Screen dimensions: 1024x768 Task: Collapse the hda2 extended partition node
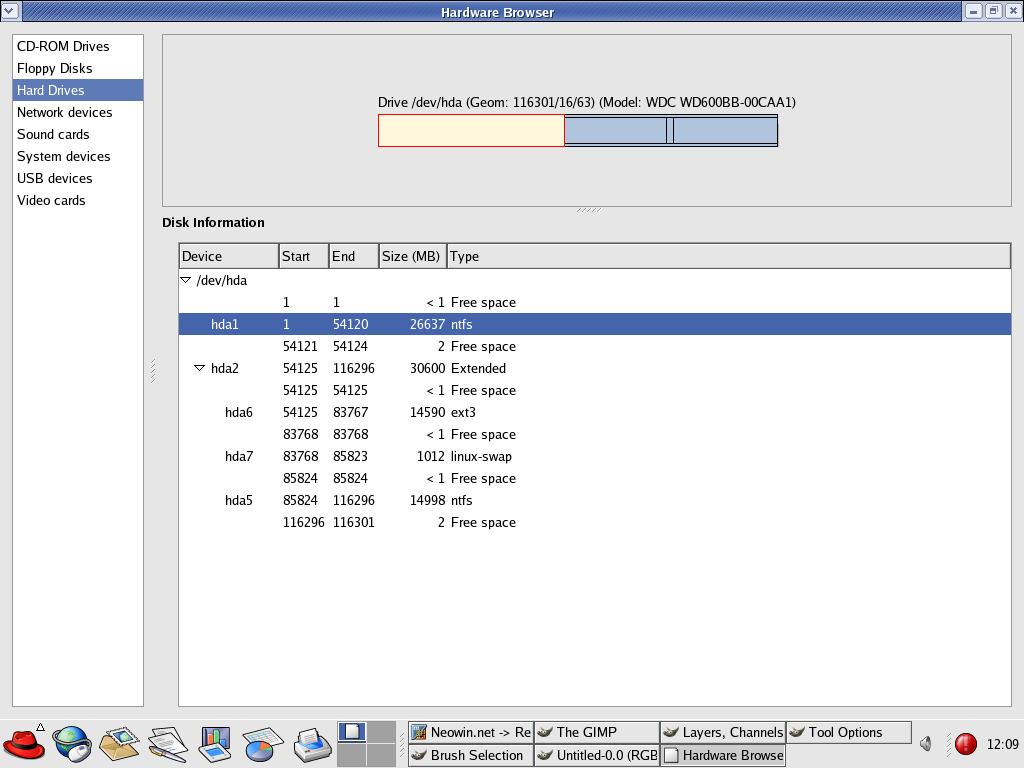coord(199,369)
